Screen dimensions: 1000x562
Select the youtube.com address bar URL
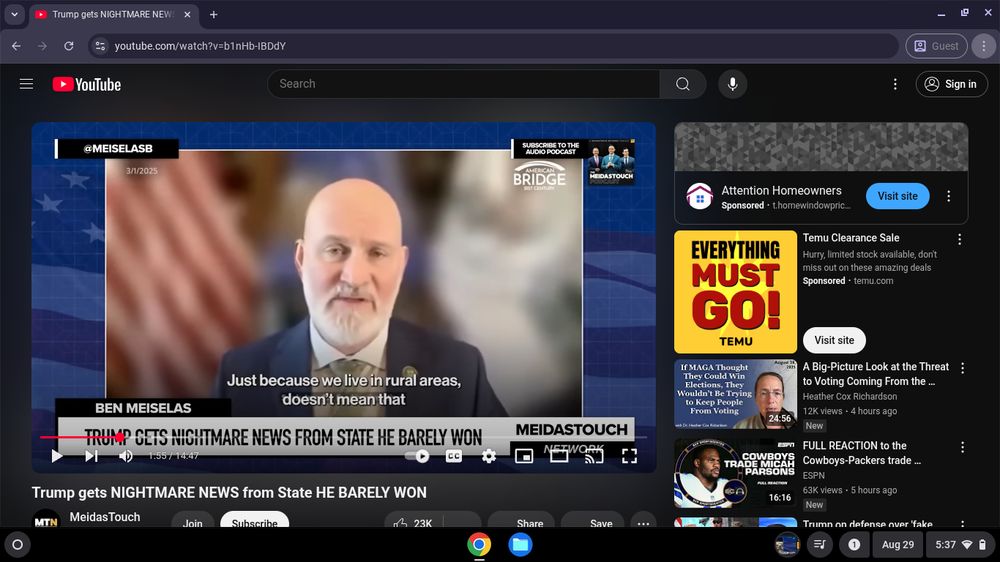tap(200, 46)
